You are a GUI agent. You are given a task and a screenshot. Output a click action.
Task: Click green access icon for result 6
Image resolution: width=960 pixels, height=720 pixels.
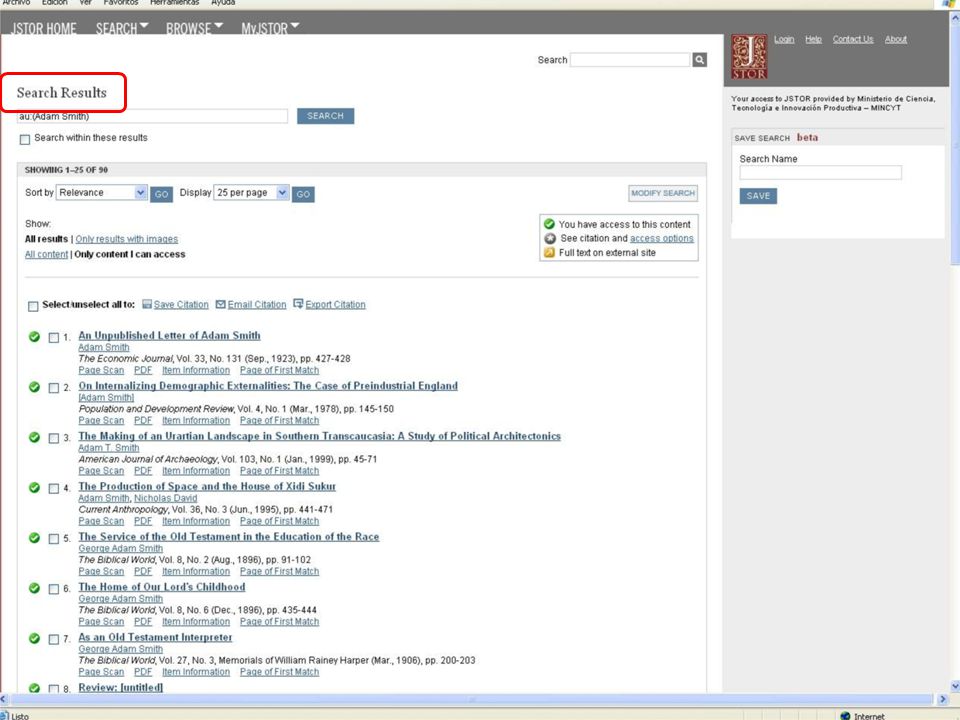[34, 587]
